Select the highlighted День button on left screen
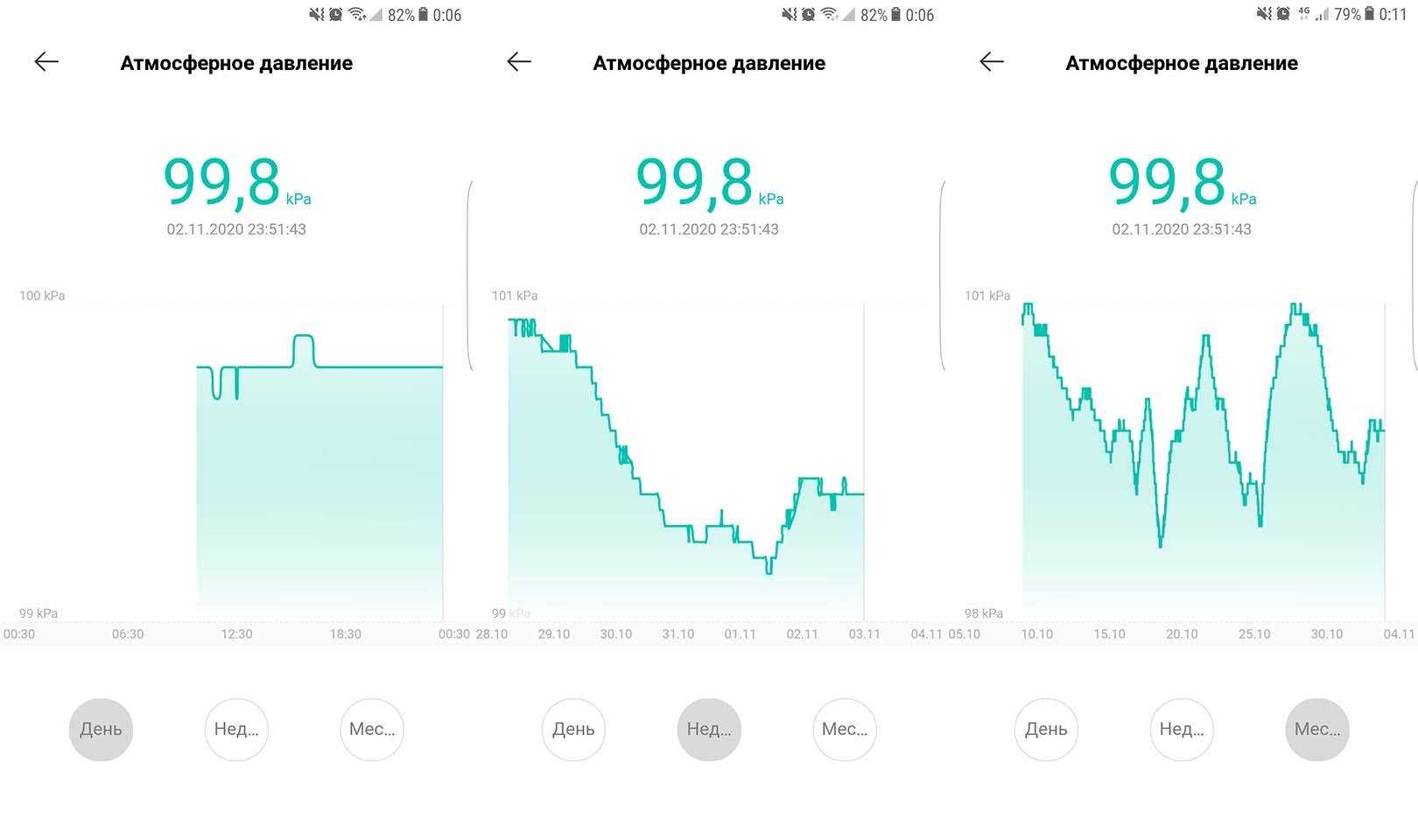The height and width of the screenshot is (840, 1418). [x=101, y=729]
